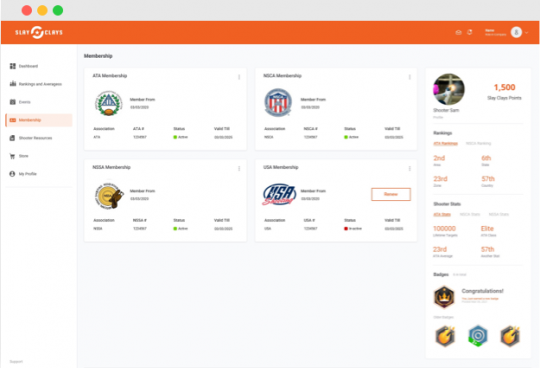Click the Renew button for USA Membership

pyautogui.click(x=391, y=194)
